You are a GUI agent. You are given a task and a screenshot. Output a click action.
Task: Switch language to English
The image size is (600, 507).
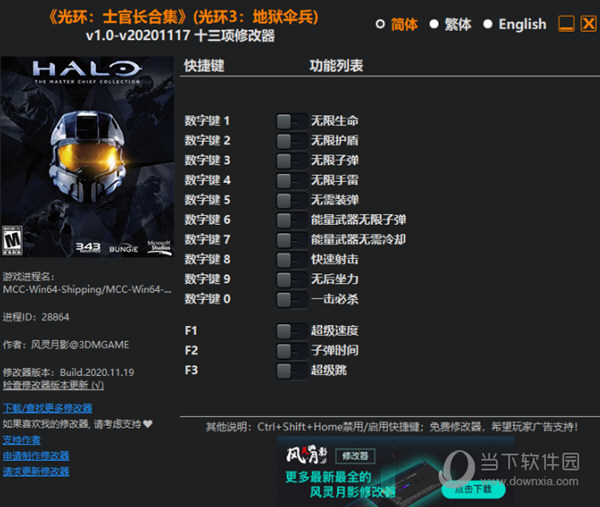[488, 24]
